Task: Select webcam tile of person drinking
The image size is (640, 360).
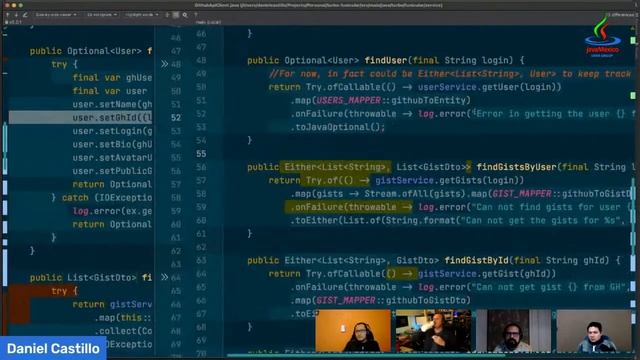Action: (433, 331)
